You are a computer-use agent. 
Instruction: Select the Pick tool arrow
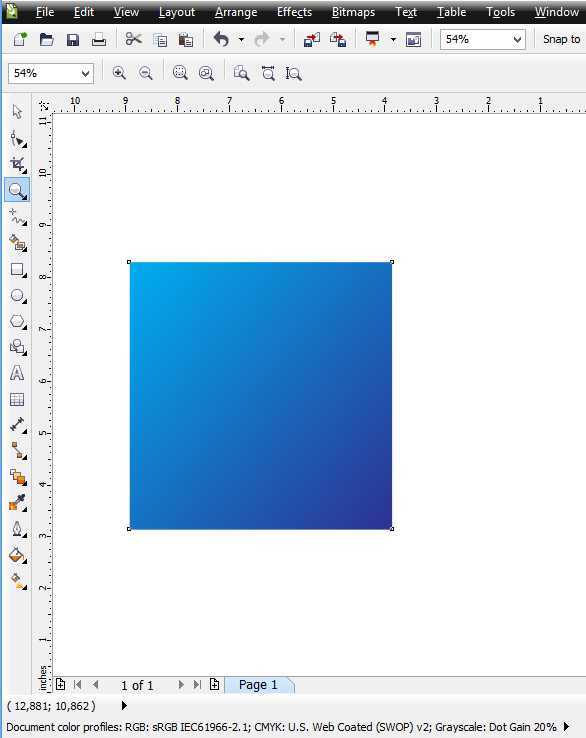pyautogui.click(x=17, y=112)
